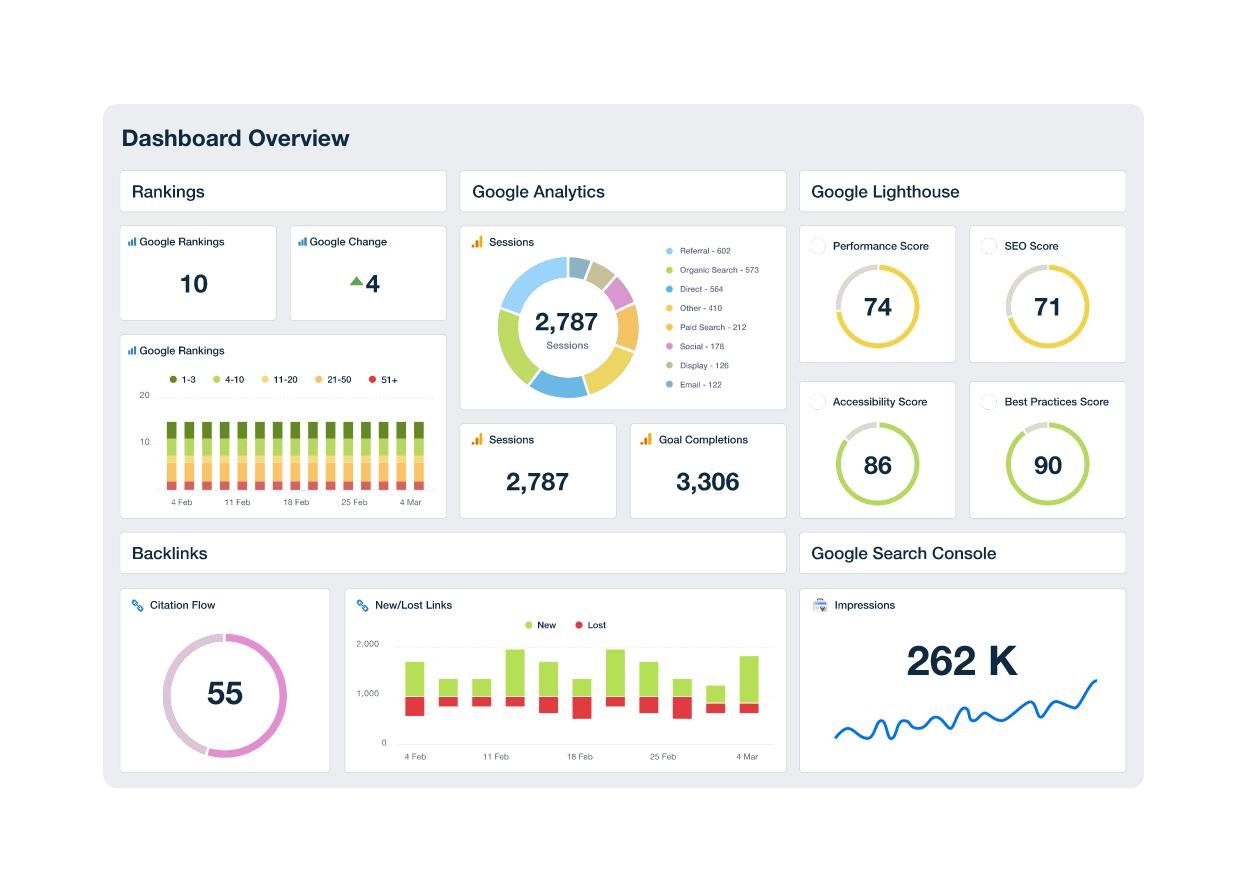Screen dimensions: 1248x892
Task: Click the analytics icon beside Goal Completions
Action: 647,440
